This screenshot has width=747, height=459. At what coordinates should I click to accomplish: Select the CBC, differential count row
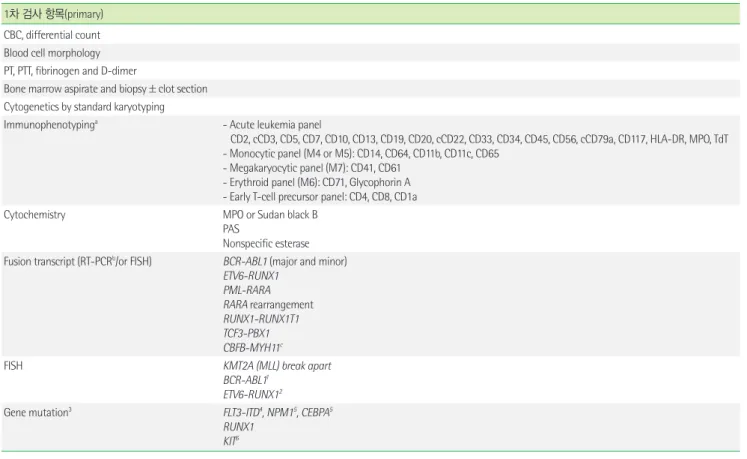pyautogui.click(x=371, y=35)
